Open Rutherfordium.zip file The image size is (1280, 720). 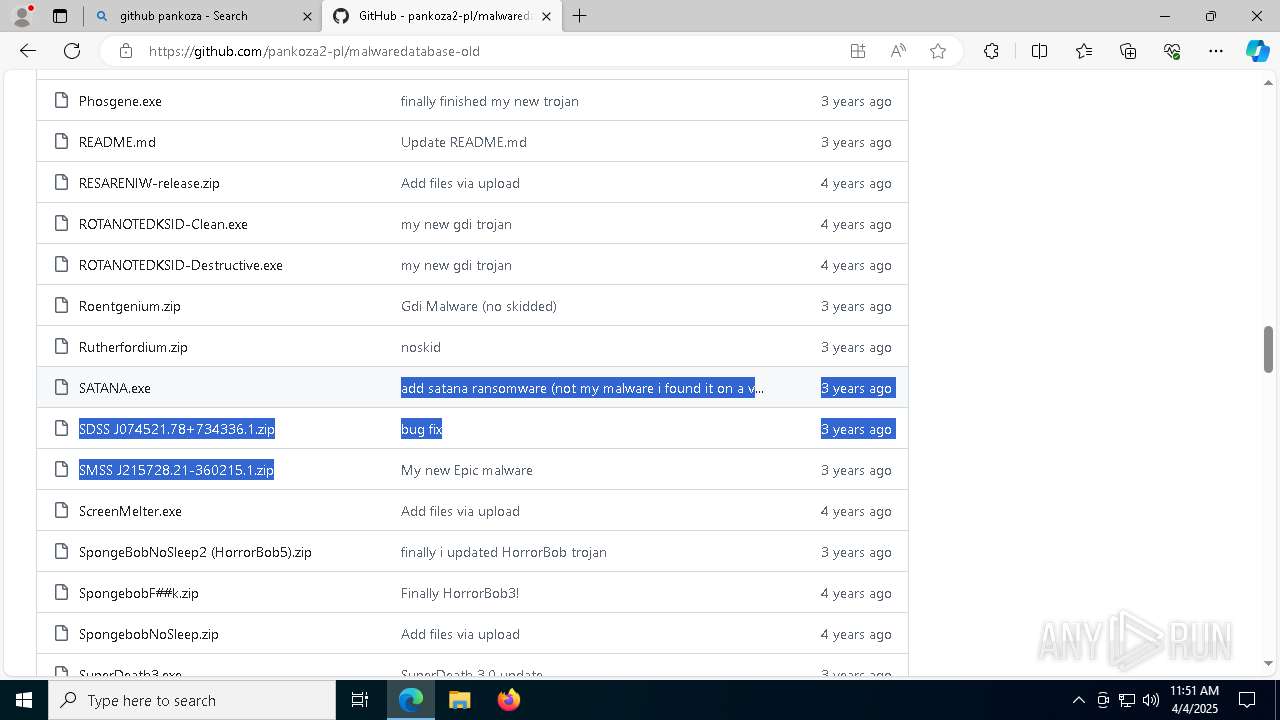(133, 347)
